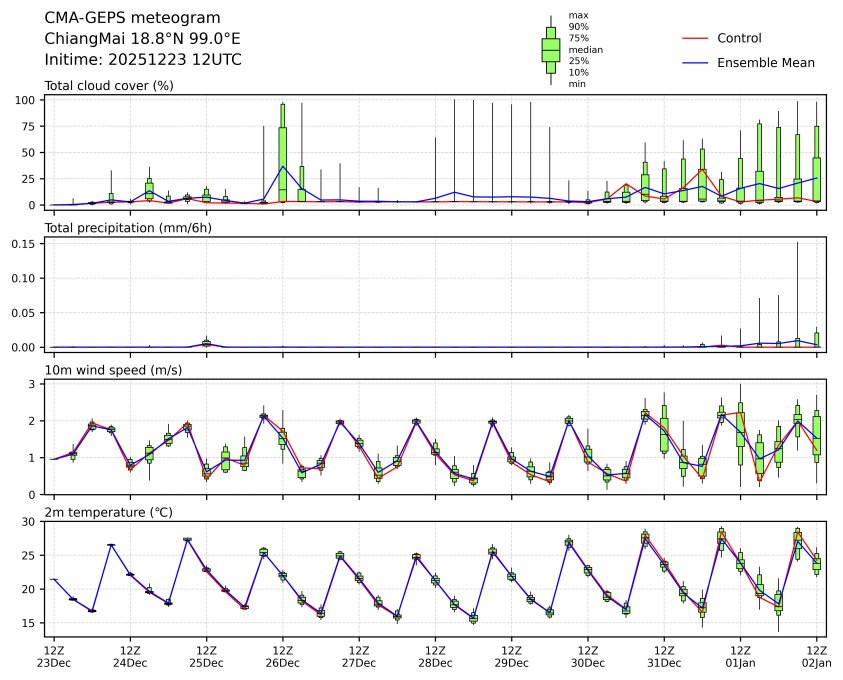Click the '75%' legend label
This screenshot has width=843, height=680.
[578, 38]
